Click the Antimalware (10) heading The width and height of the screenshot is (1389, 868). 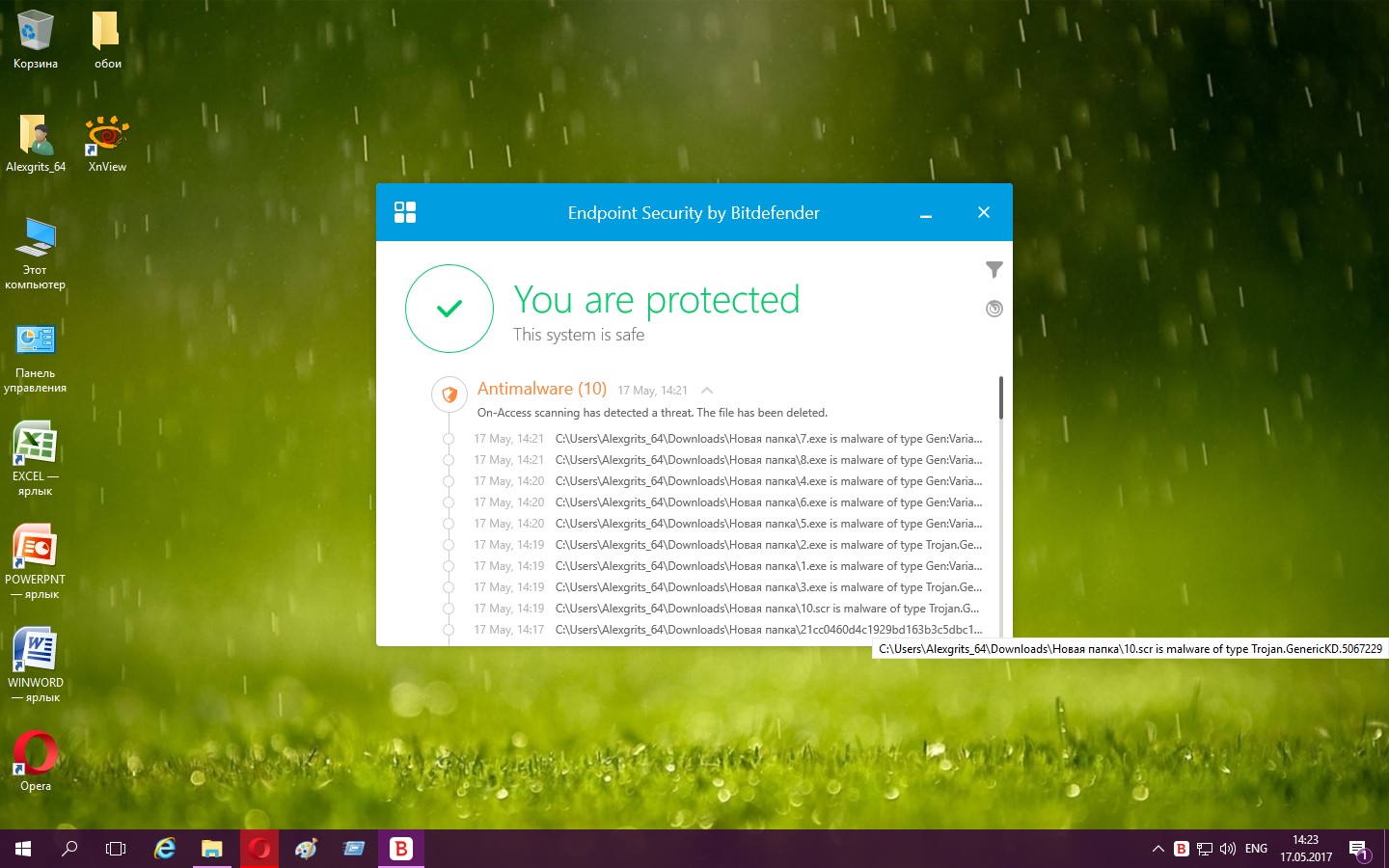pos(542,389)
